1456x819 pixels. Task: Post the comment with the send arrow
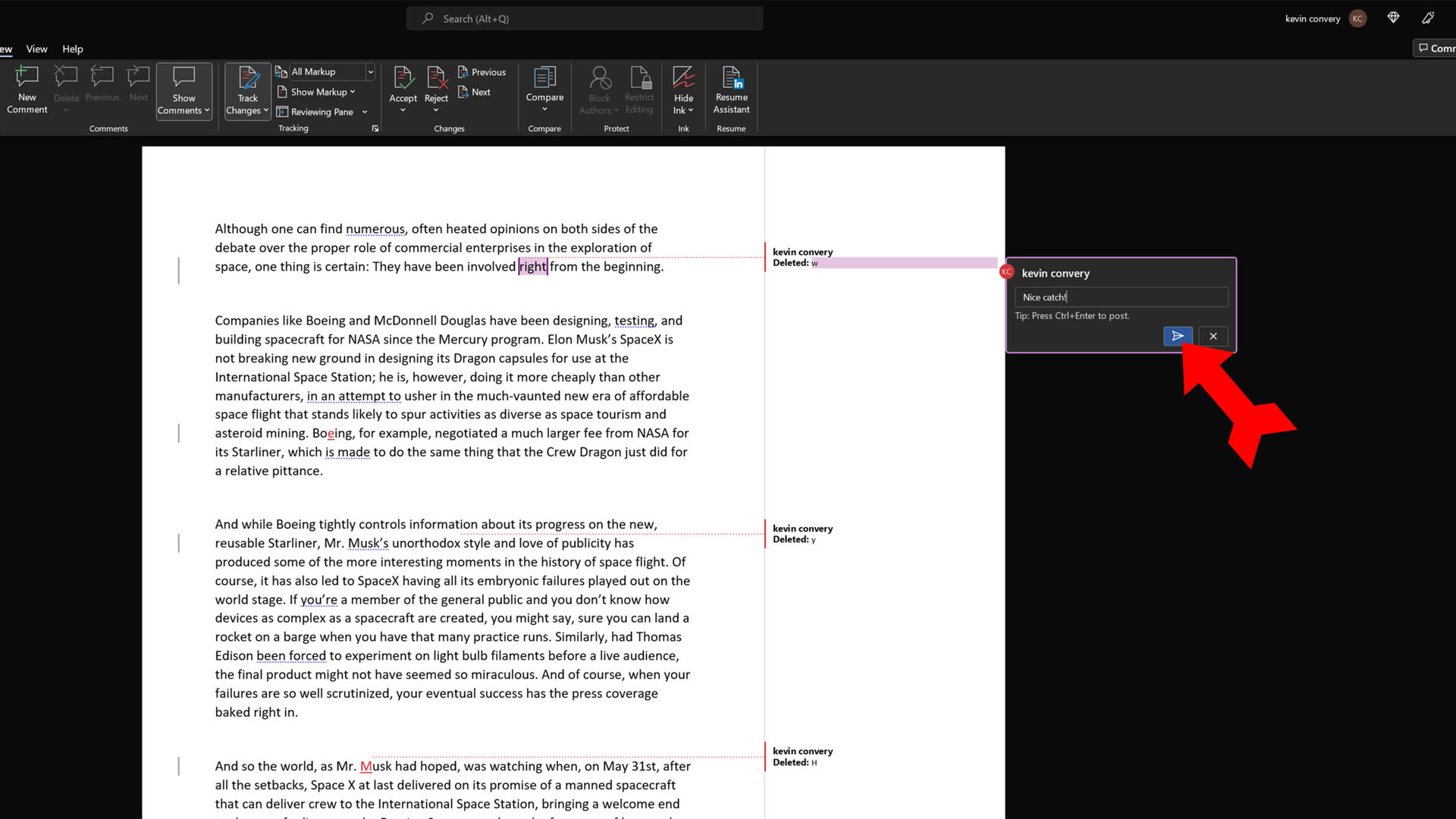[1178, 336]
